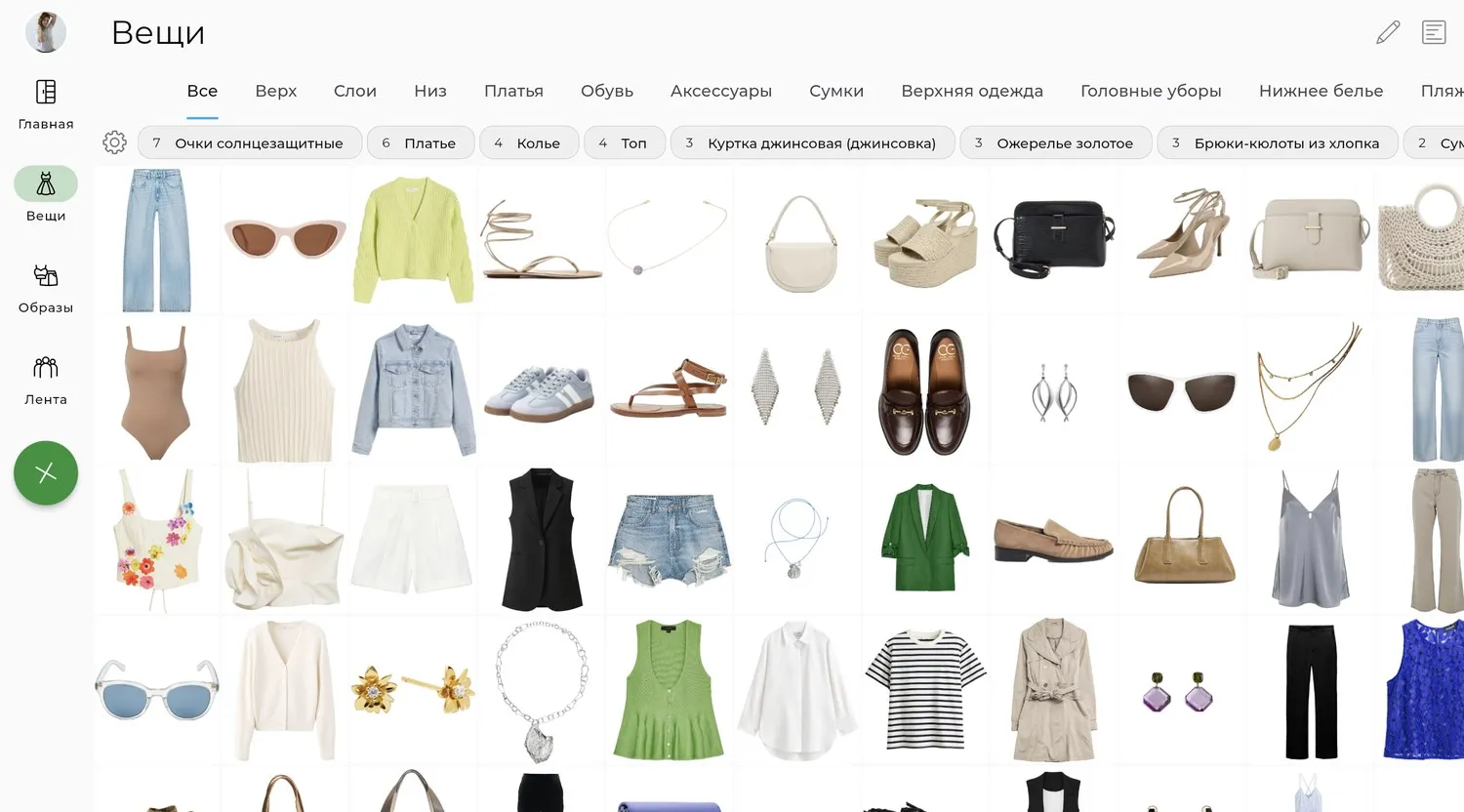Select the Все tab
The image size is (1464, 812).
[202, 91]
